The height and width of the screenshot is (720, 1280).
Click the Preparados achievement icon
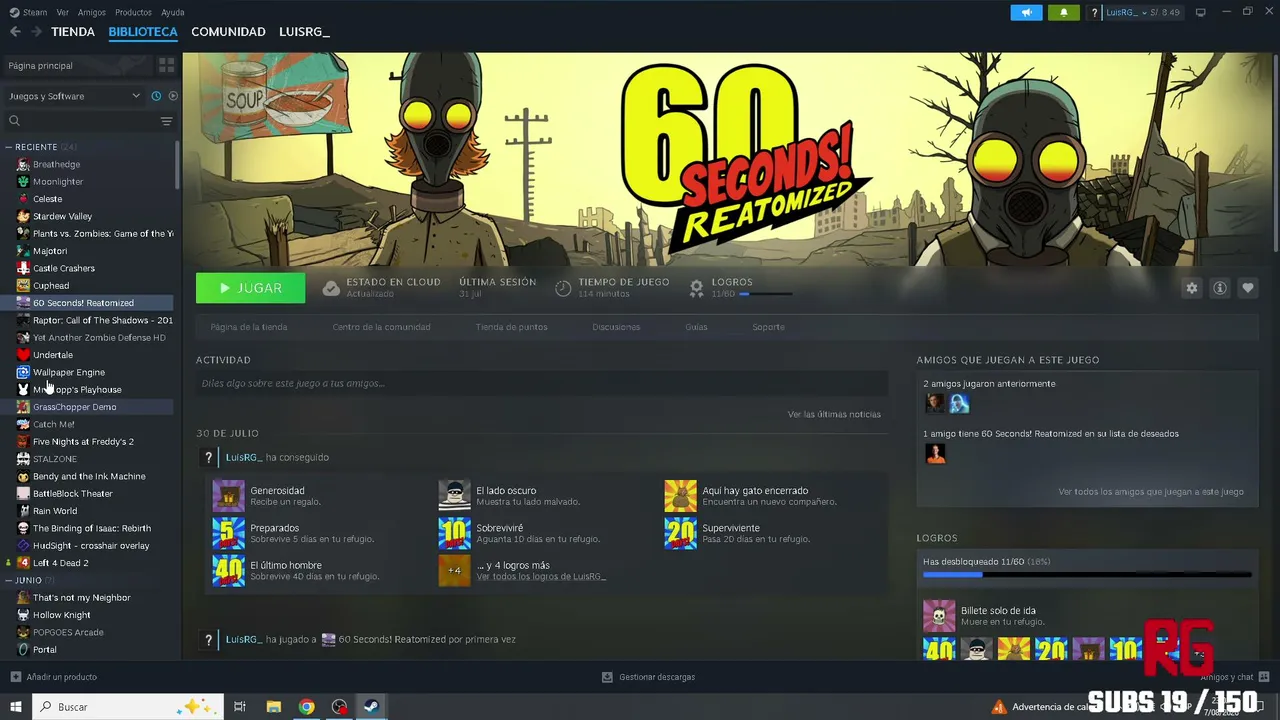tap(228, 533)
